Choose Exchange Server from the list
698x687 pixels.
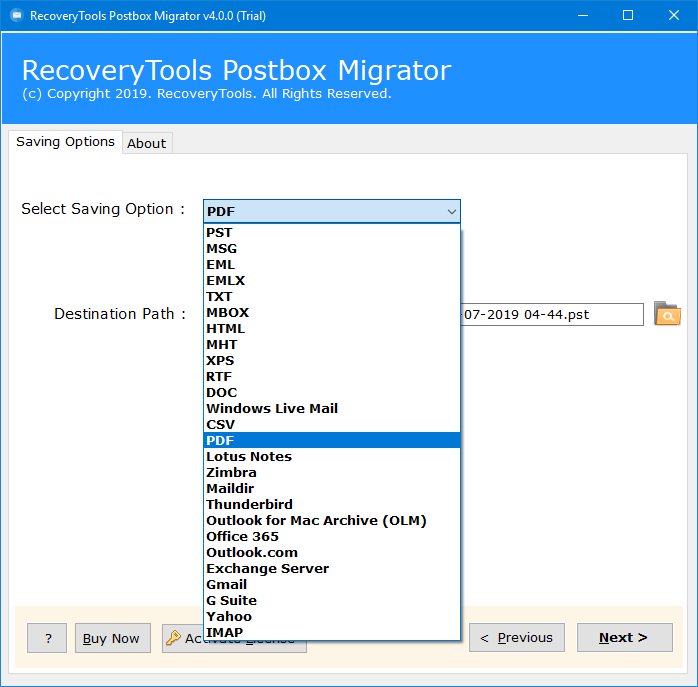tap(332, 569)
